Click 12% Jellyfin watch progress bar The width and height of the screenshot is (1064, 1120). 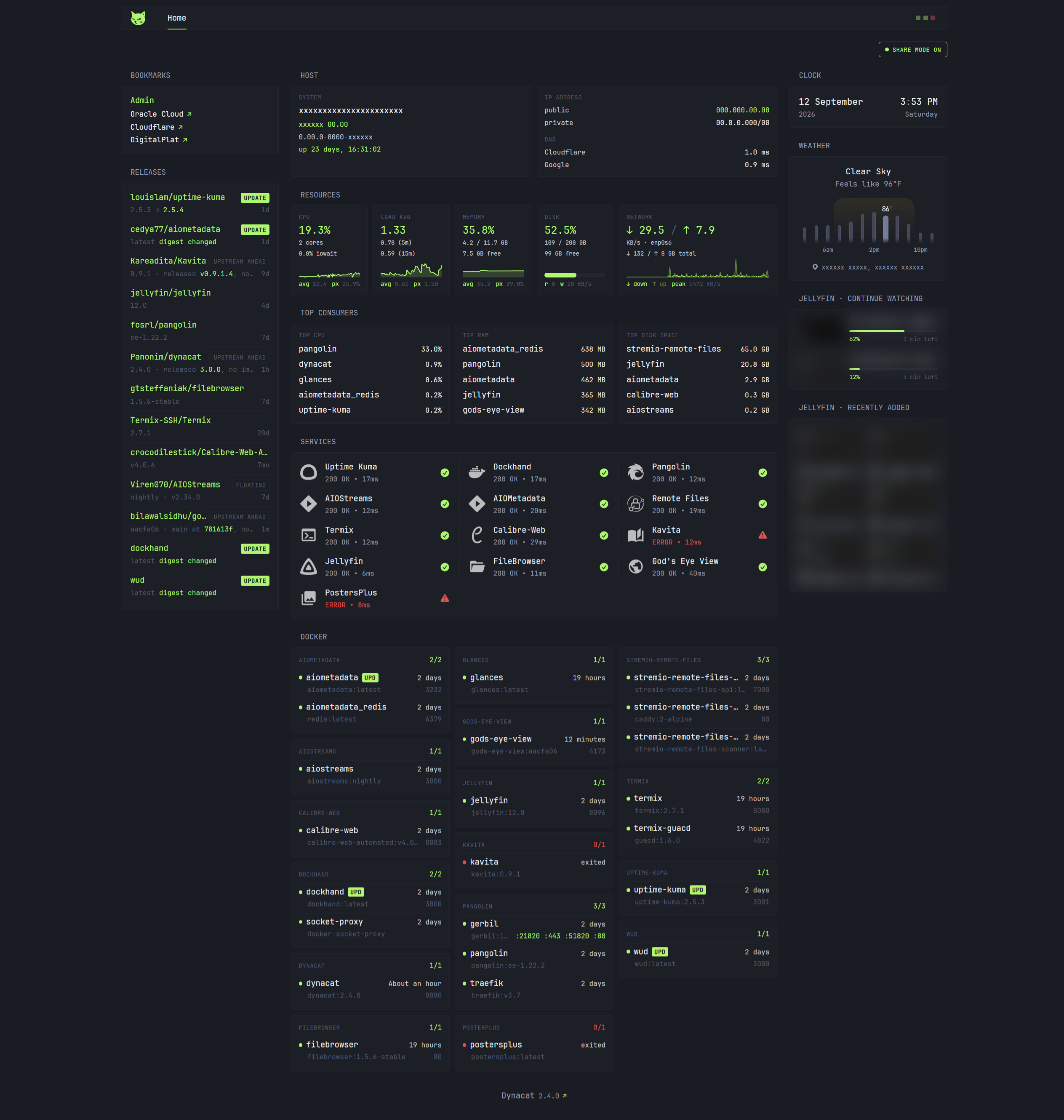pyautogui.click(x=893, y=368)
